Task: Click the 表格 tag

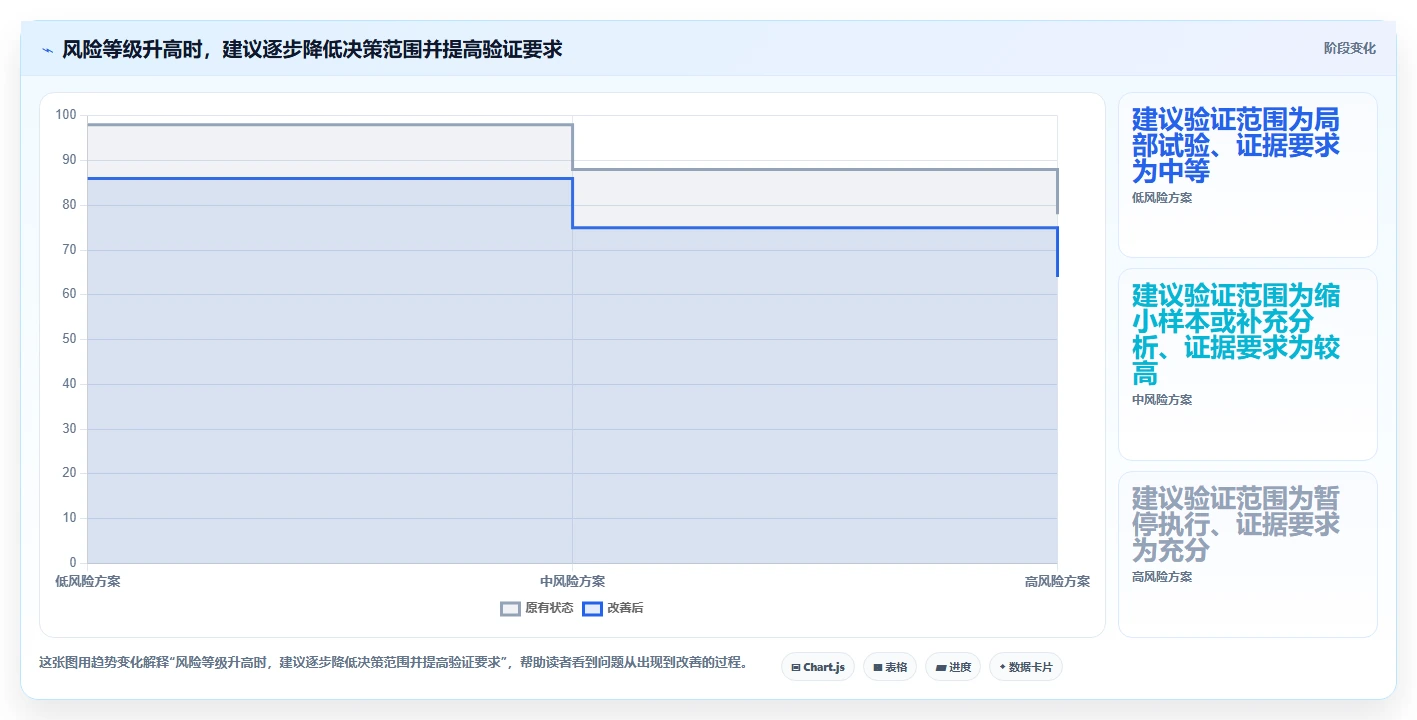Action: click(889, 667)
